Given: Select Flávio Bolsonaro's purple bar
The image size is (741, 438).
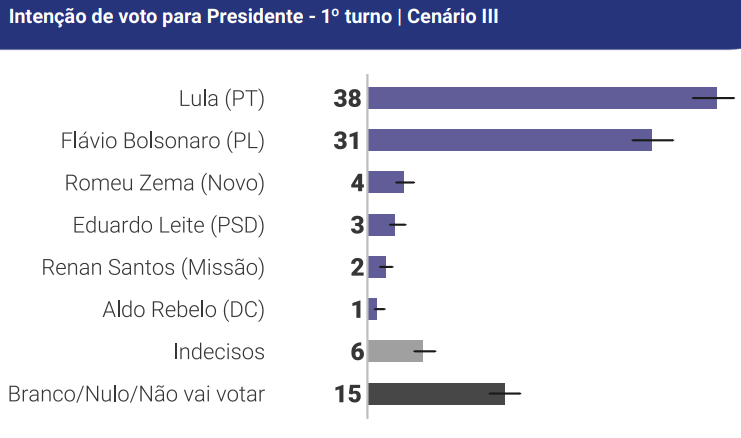Looking at the screenshot, I should point(508,140).
